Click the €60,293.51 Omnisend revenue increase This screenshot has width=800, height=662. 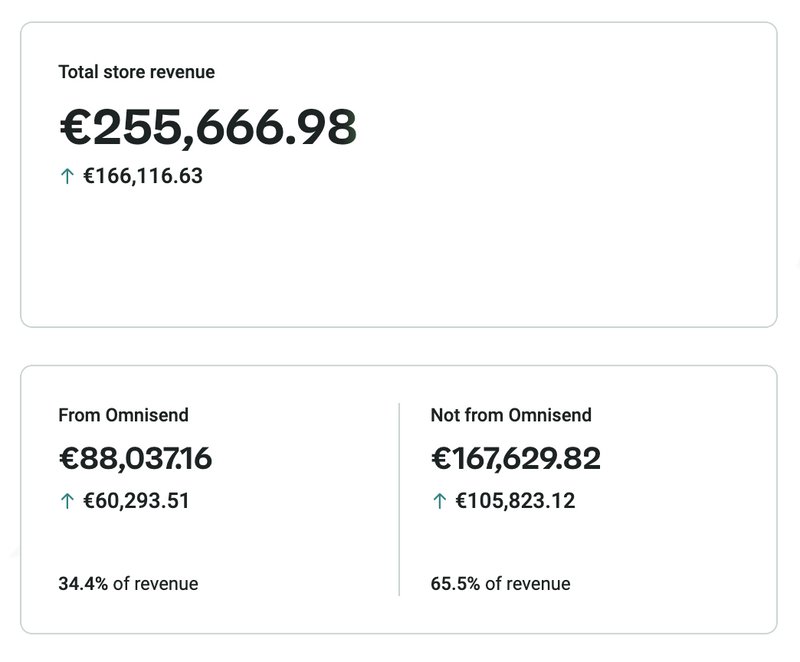(x=136, y=501)
